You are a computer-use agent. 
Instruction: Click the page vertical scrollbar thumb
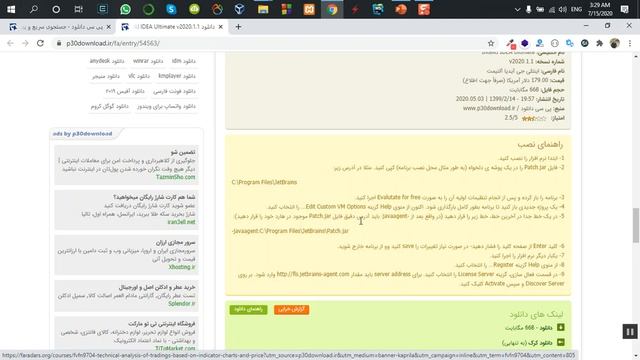click(636, 225)
